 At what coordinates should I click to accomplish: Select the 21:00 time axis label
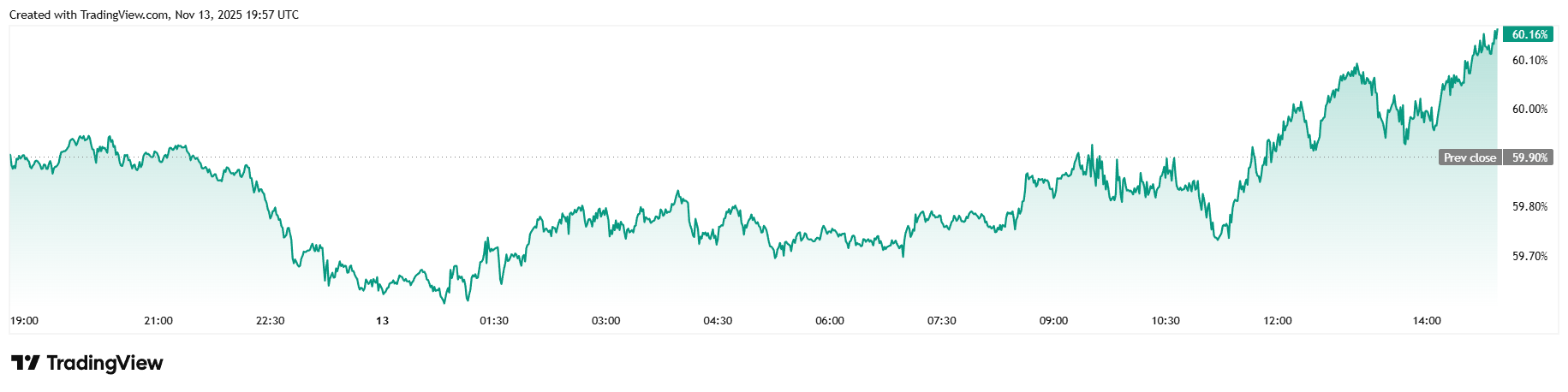click(x=158, y=321)
